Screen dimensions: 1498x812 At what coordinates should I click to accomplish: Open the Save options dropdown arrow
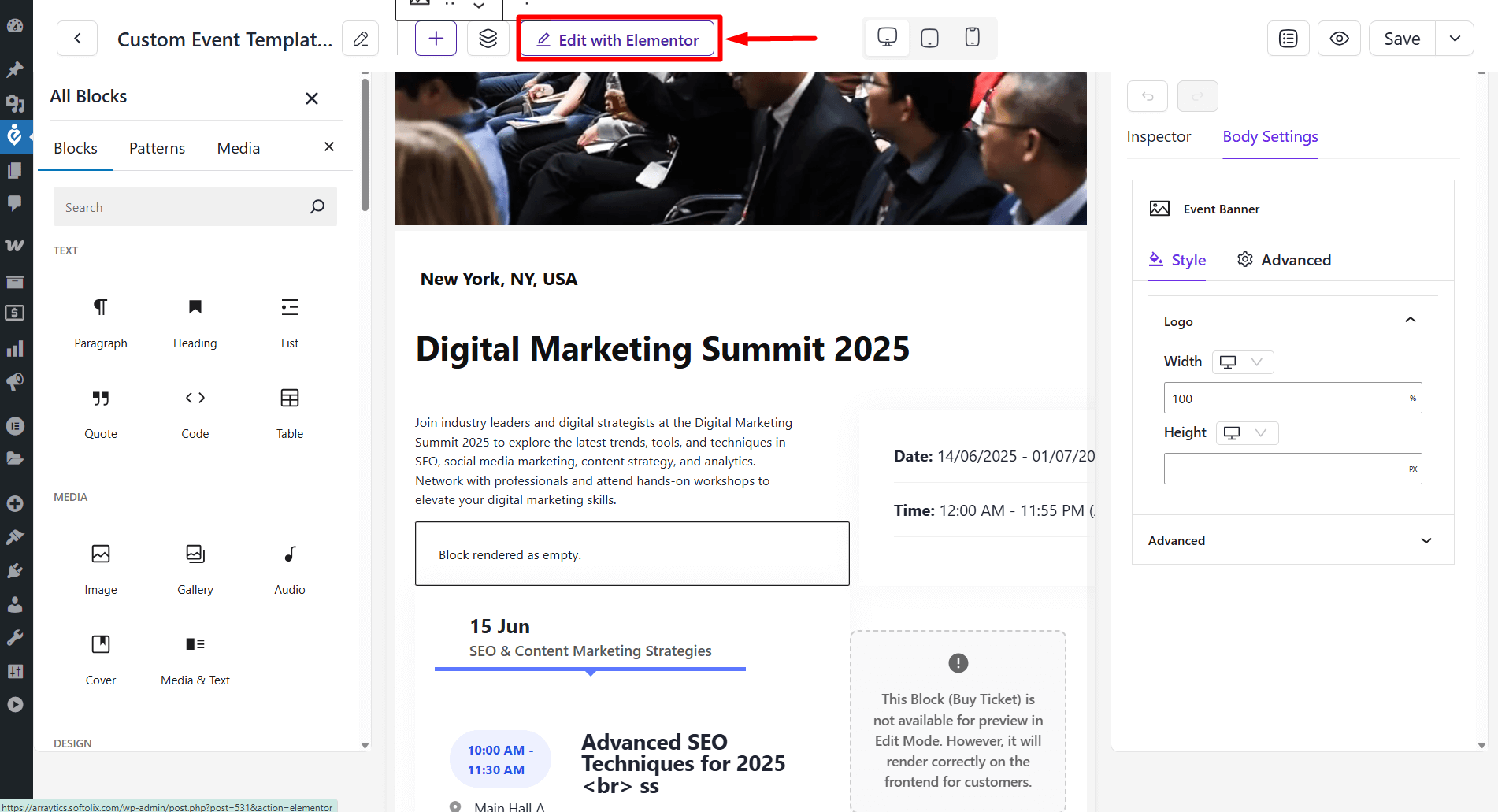(x=1455, y=39)
